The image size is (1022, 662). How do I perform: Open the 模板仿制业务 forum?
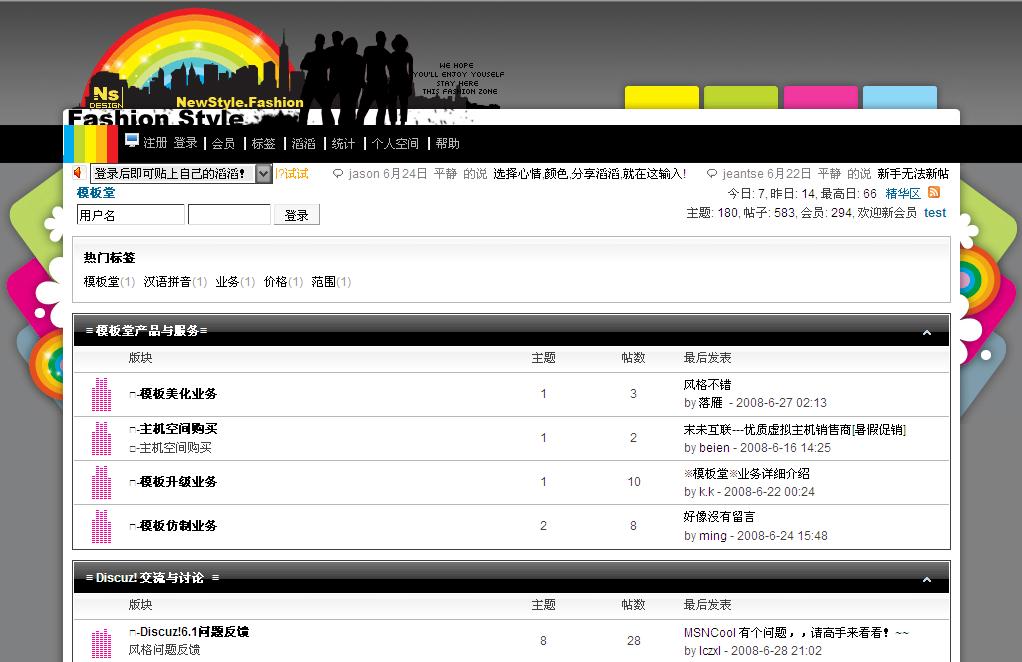[x=178, y=526]
